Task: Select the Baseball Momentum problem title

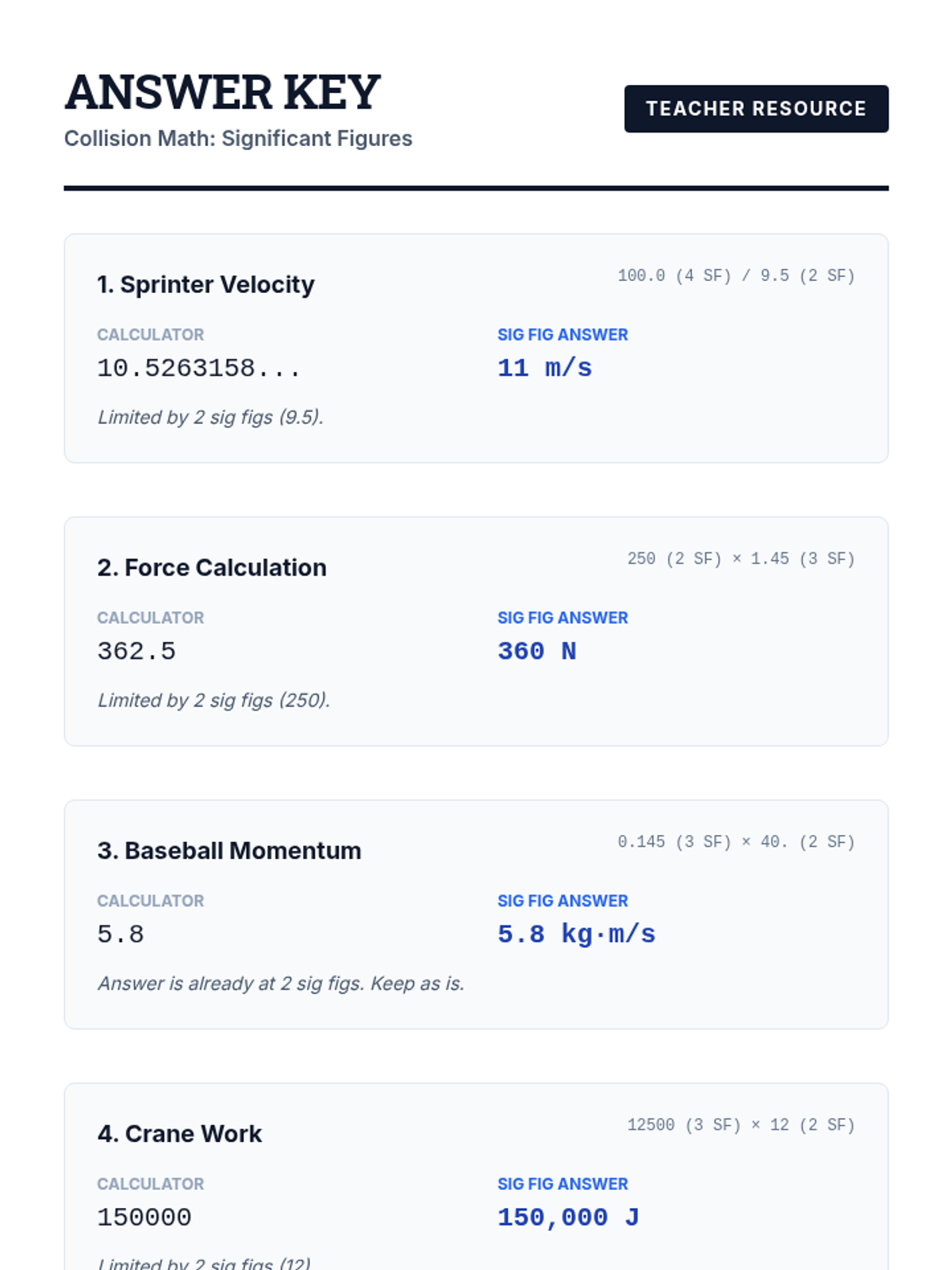Action: click(x=229, y=851)
